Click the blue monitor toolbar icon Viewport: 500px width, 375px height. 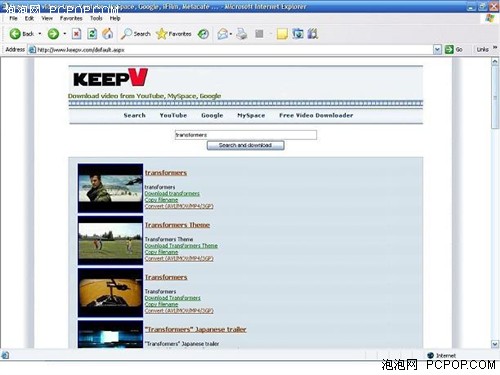click(x=298, y=34)
